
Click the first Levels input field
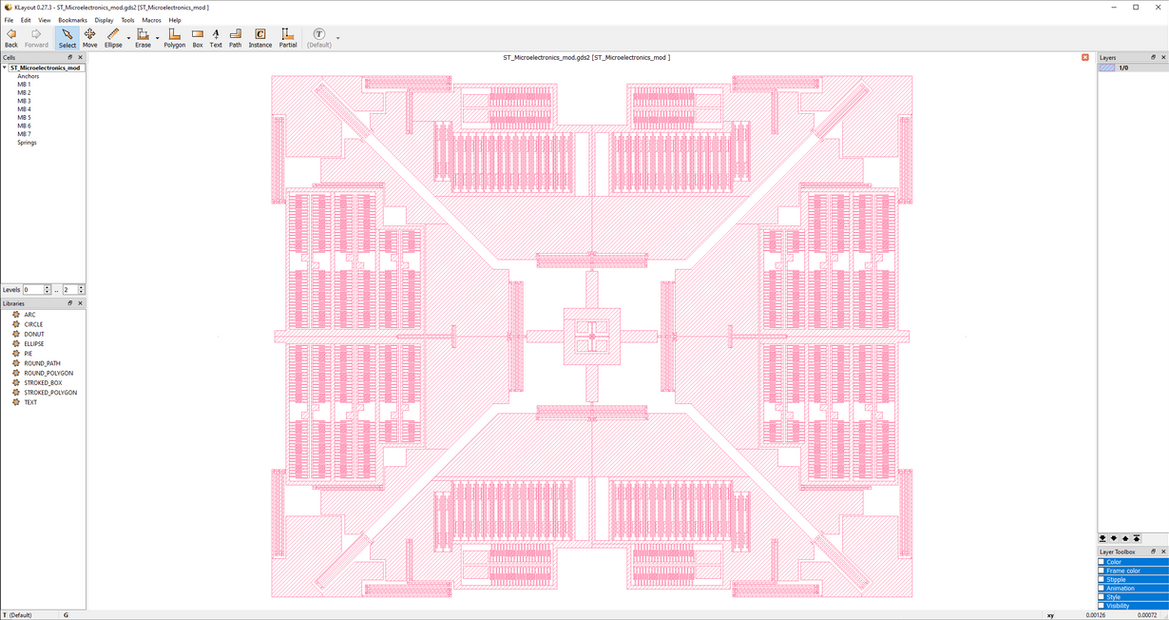click(34, 290)
